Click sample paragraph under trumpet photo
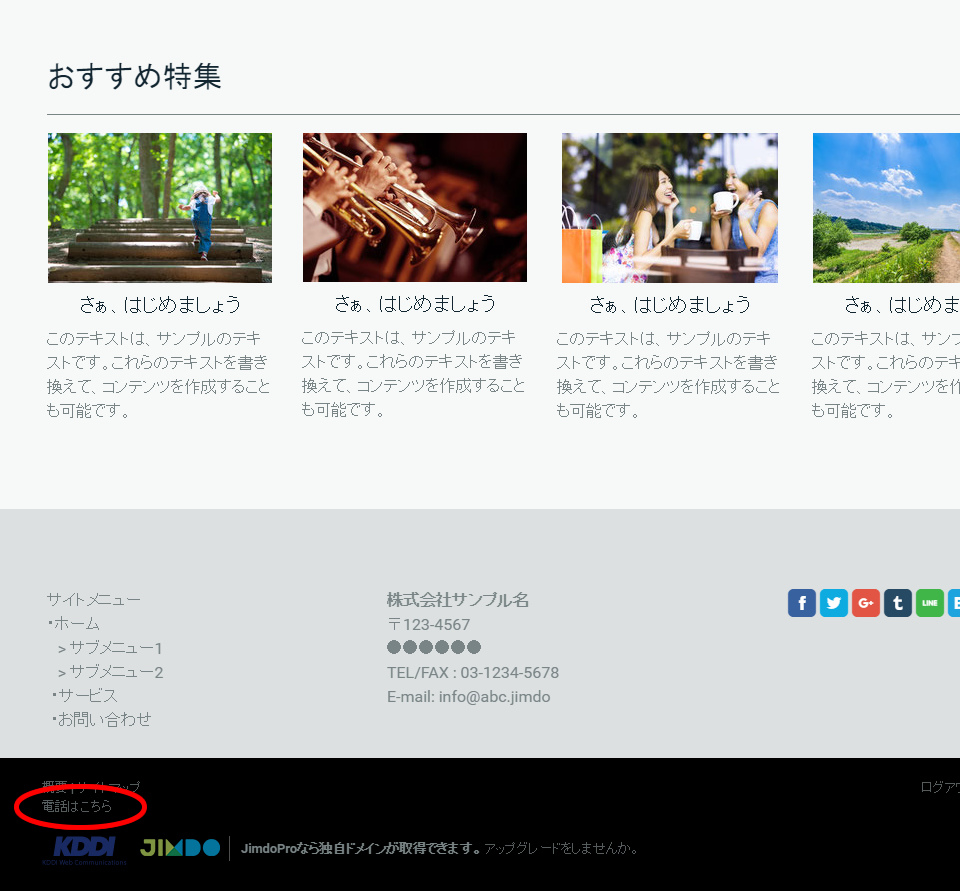 (413, 374)
